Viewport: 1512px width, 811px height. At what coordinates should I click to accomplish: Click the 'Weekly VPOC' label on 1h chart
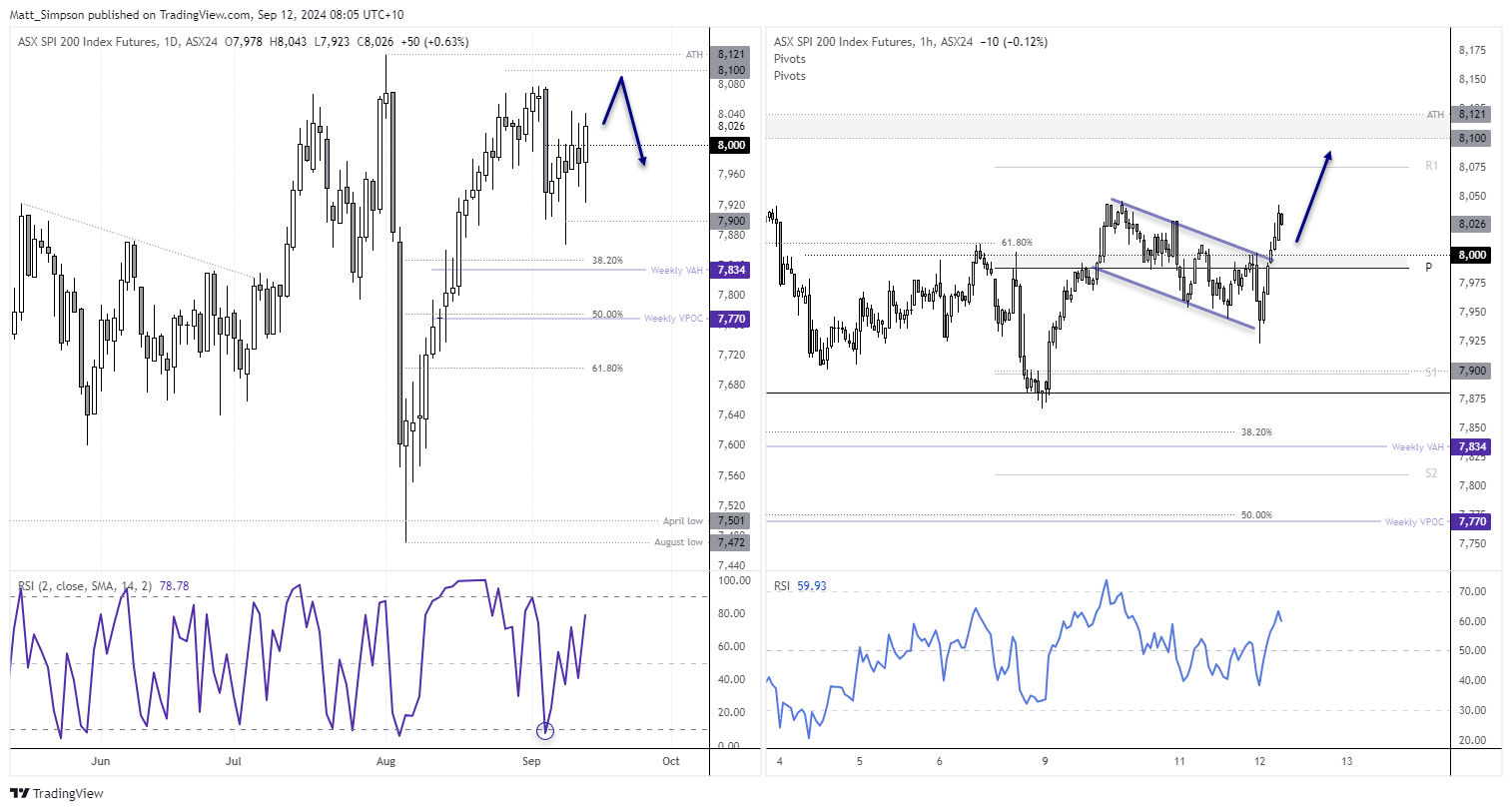click(1414, 521)
